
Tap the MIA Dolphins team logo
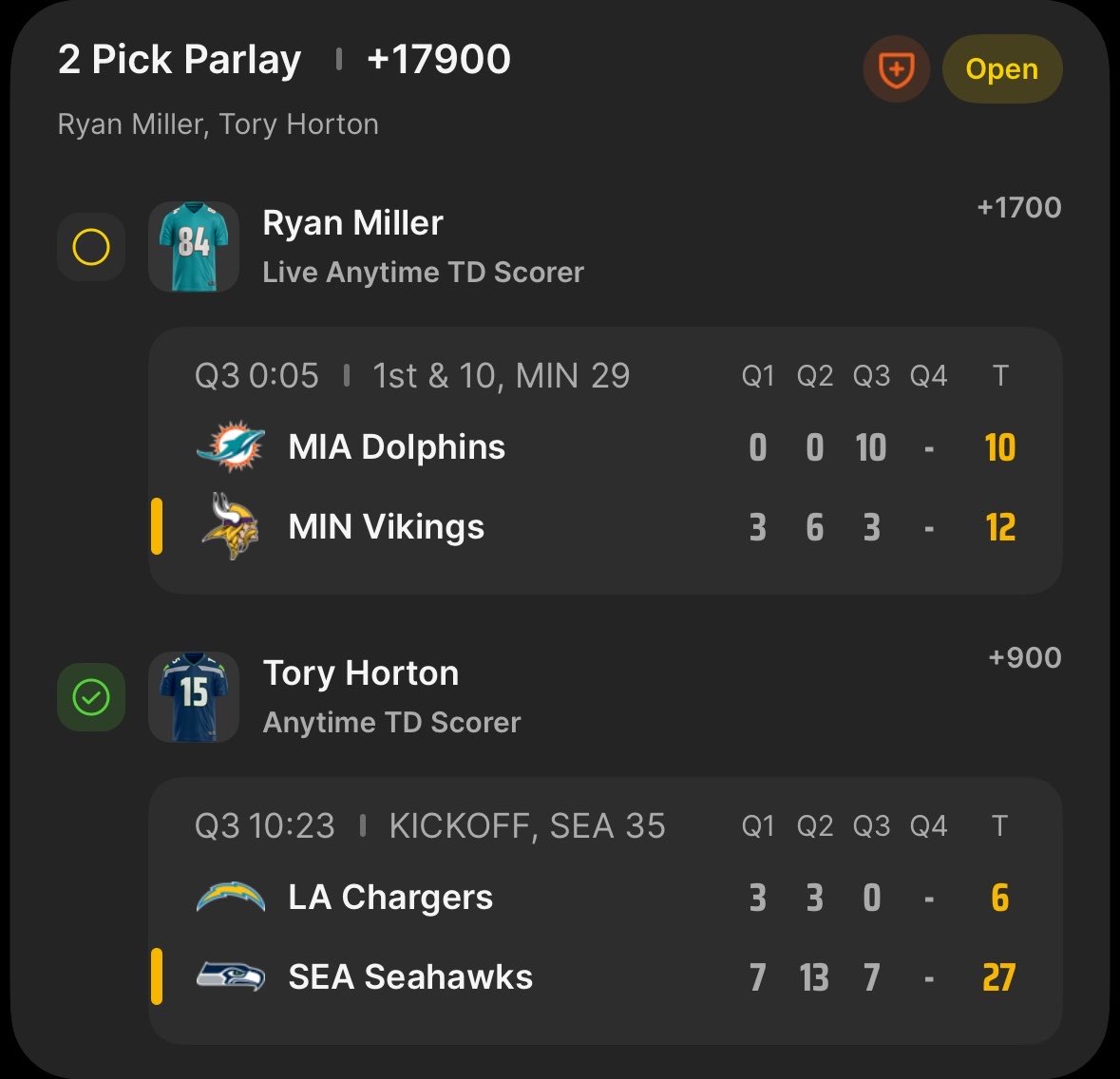231,446
